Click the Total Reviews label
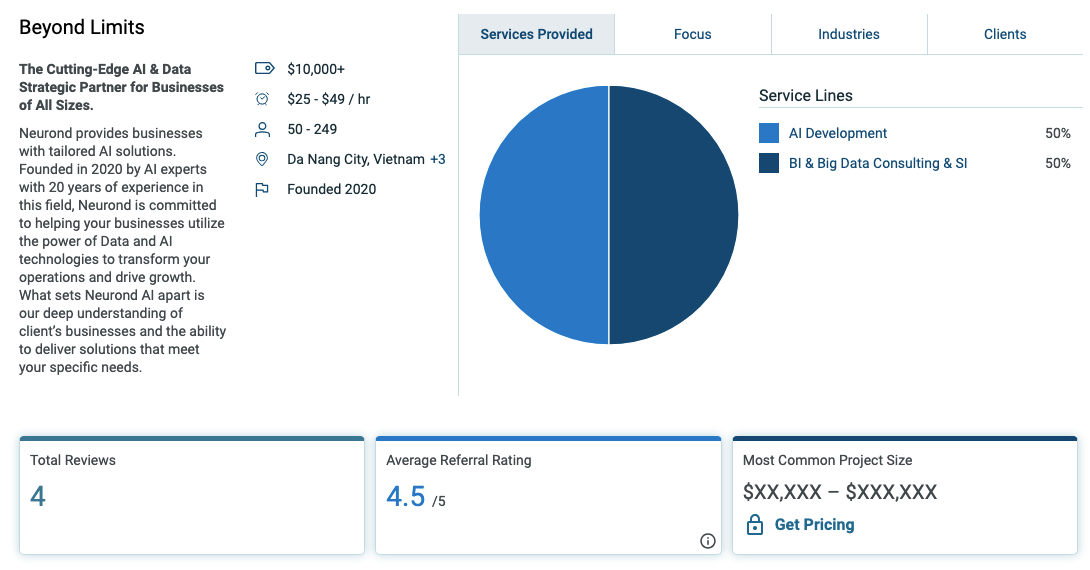Screen dimensions: 1090x570 [73, 460]
